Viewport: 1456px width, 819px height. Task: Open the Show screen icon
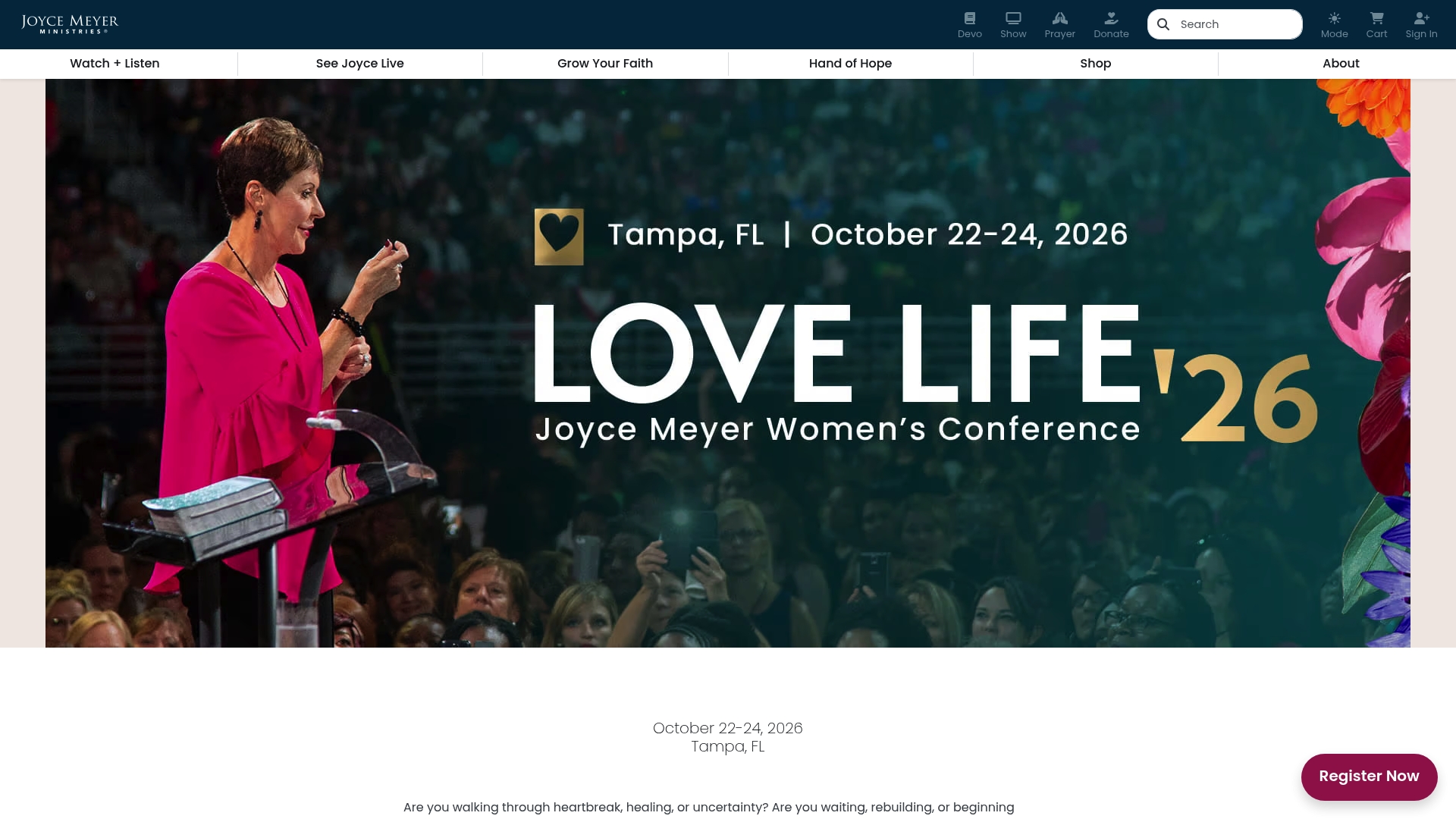(1013, 18)
